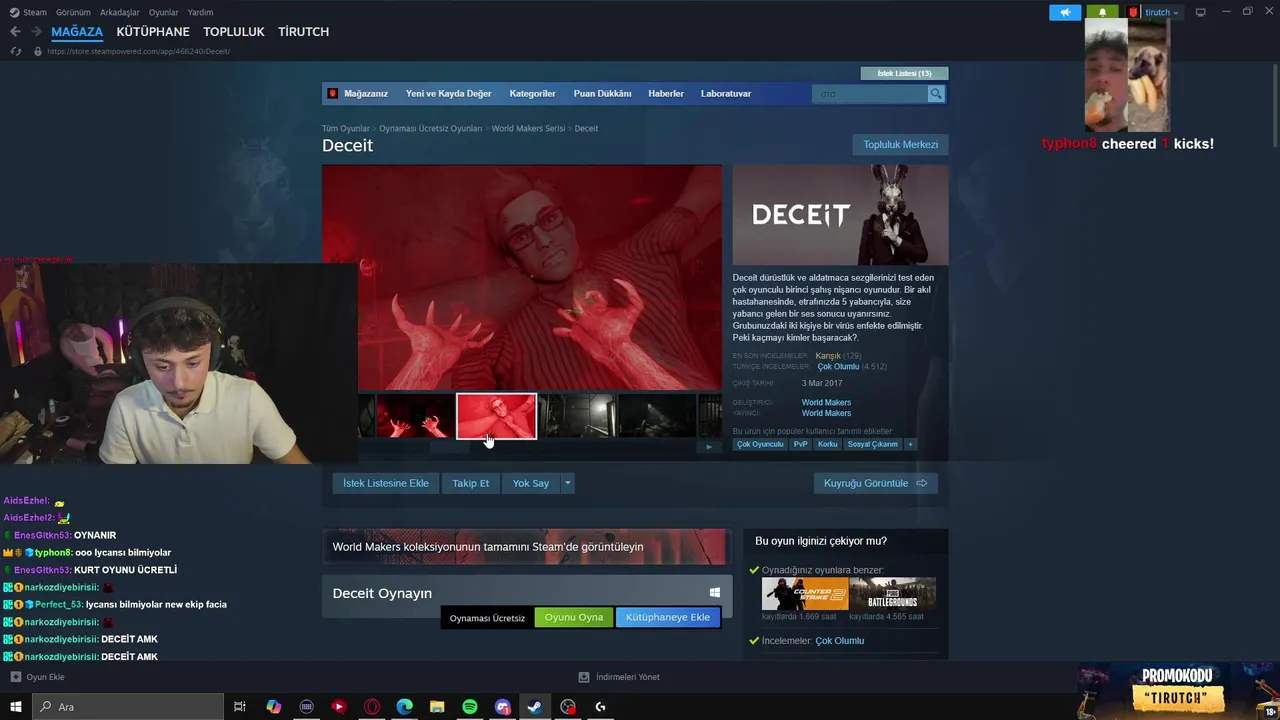Open Steam announcements megaphone button
1280x720 pixels.
1065,12
